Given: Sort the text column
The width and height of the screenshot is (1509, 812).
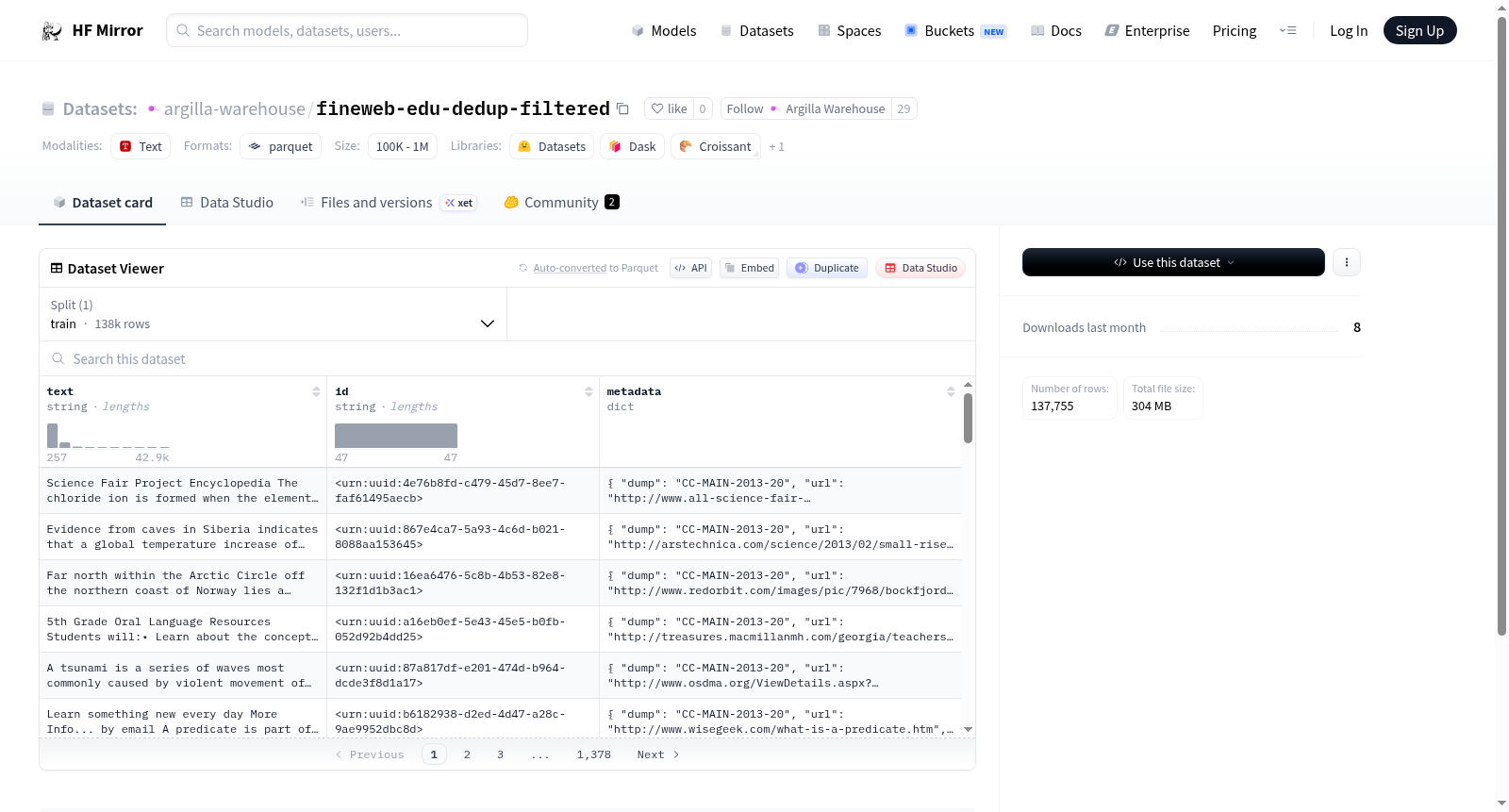Looking at the screenshot, I should [316, 391].
